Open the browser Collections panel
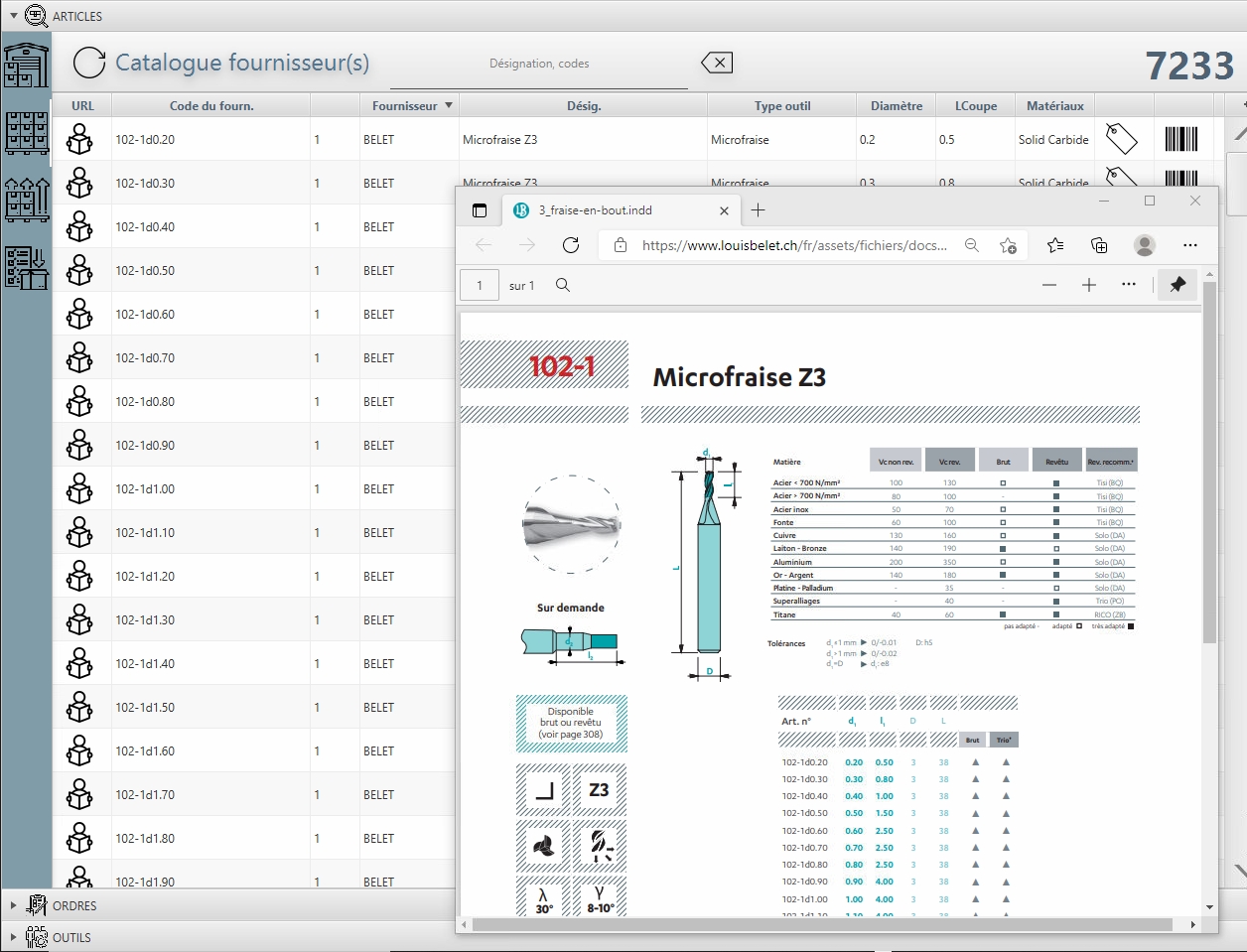The width and height of the screenshot is (1247, 952). (x=1099, y=245)
